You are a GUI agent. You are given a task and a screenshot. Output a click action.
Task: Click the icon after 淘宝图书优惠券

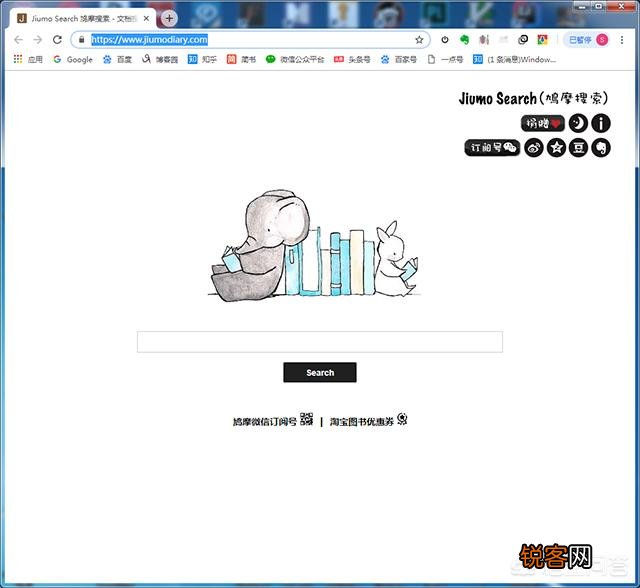coord(402,419)
